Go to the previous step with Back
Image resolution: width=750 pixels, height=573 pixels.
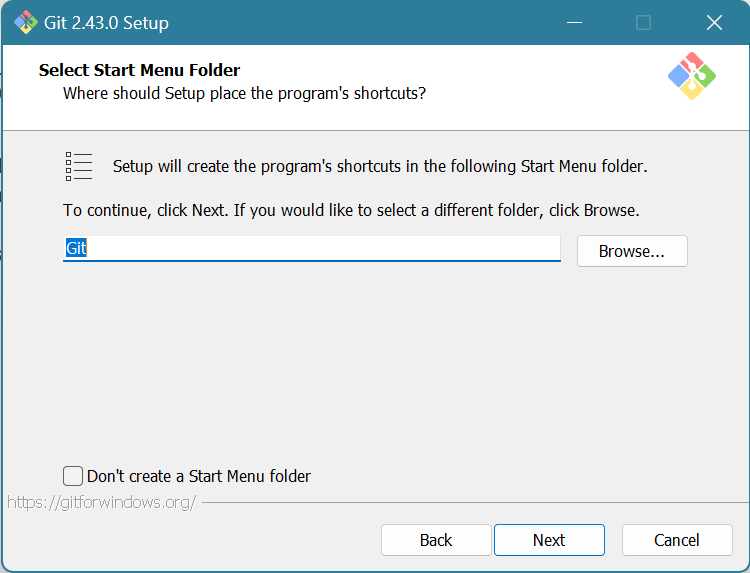pos(436,540)
